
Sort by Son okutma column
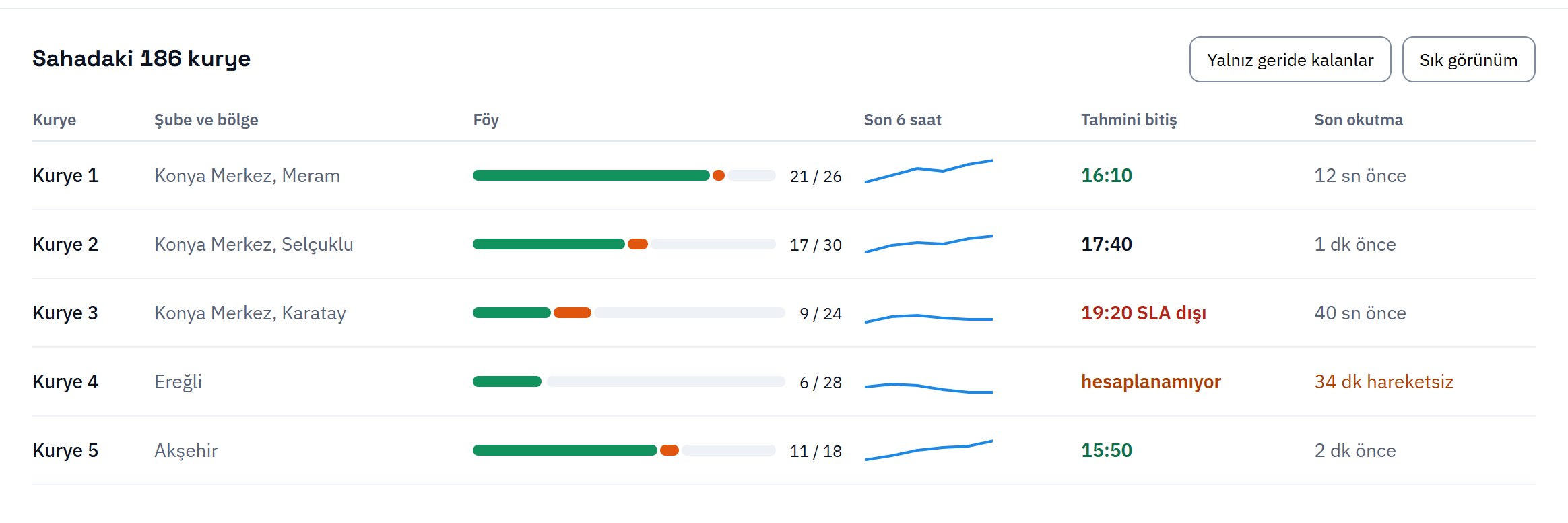1359,120
